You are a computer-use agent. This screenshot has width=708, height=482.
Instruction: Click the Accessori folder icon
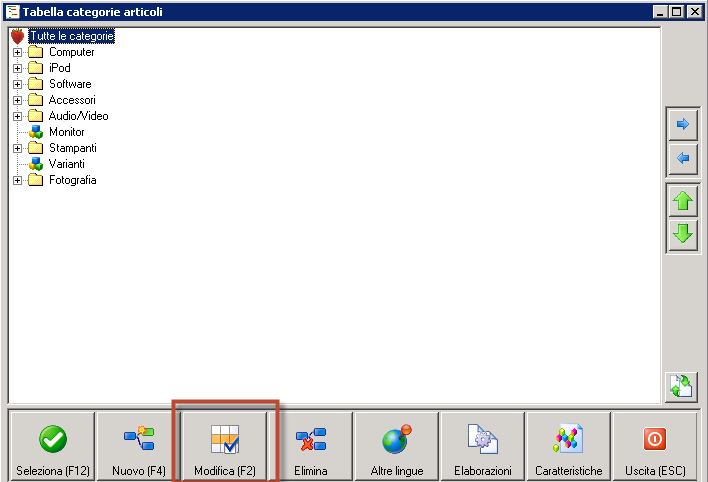pos(35,100)
